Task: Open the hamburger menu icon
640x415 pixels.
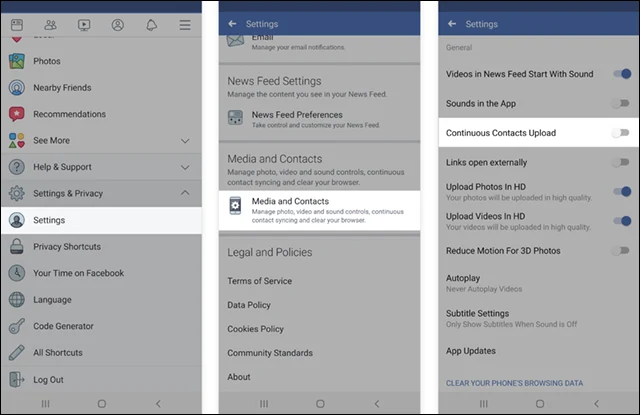Action: pyautogui.click(x=185, y=25)
